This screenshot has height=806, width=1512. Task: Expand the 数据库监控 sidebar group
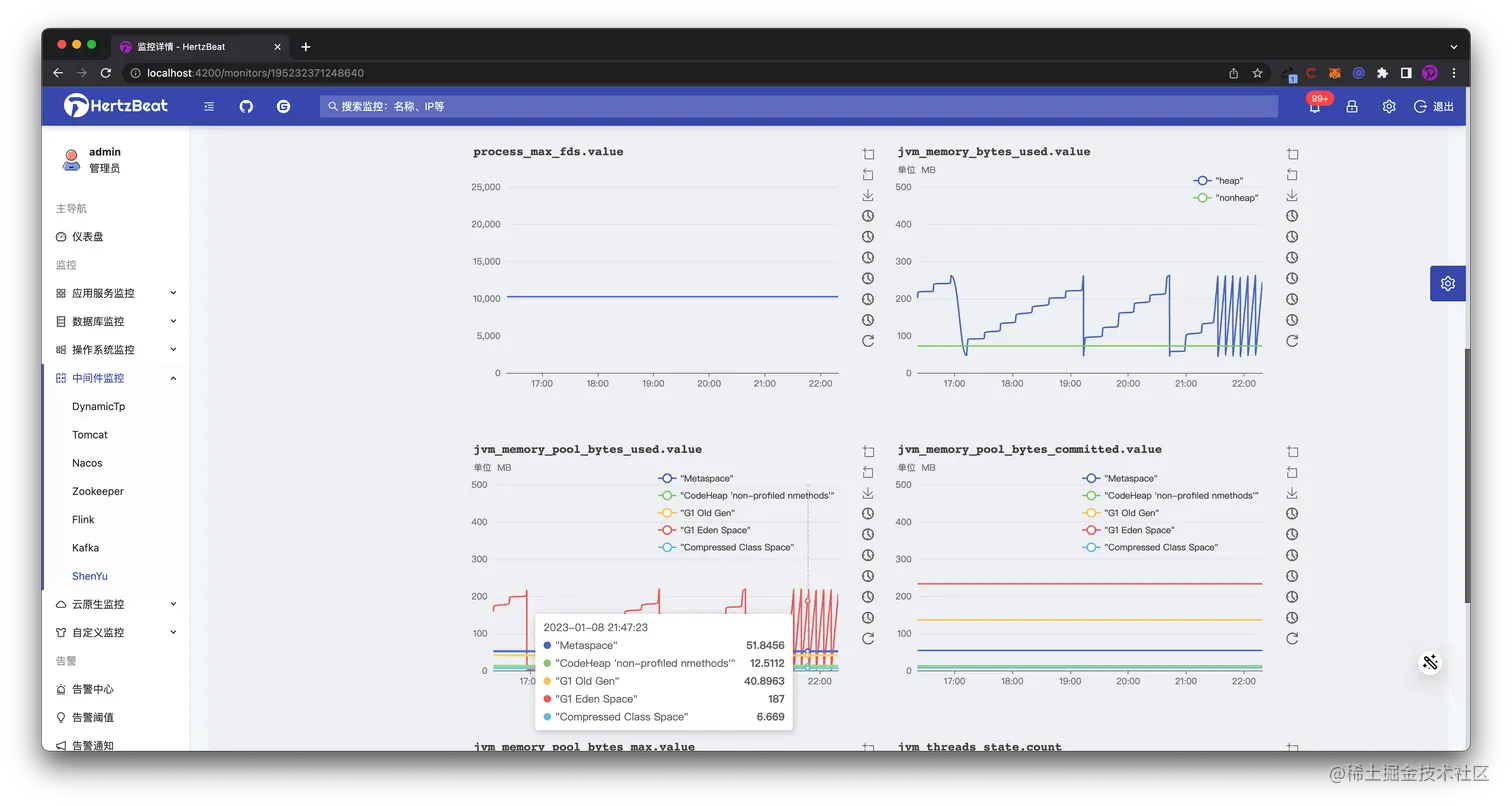click(116, 321)
